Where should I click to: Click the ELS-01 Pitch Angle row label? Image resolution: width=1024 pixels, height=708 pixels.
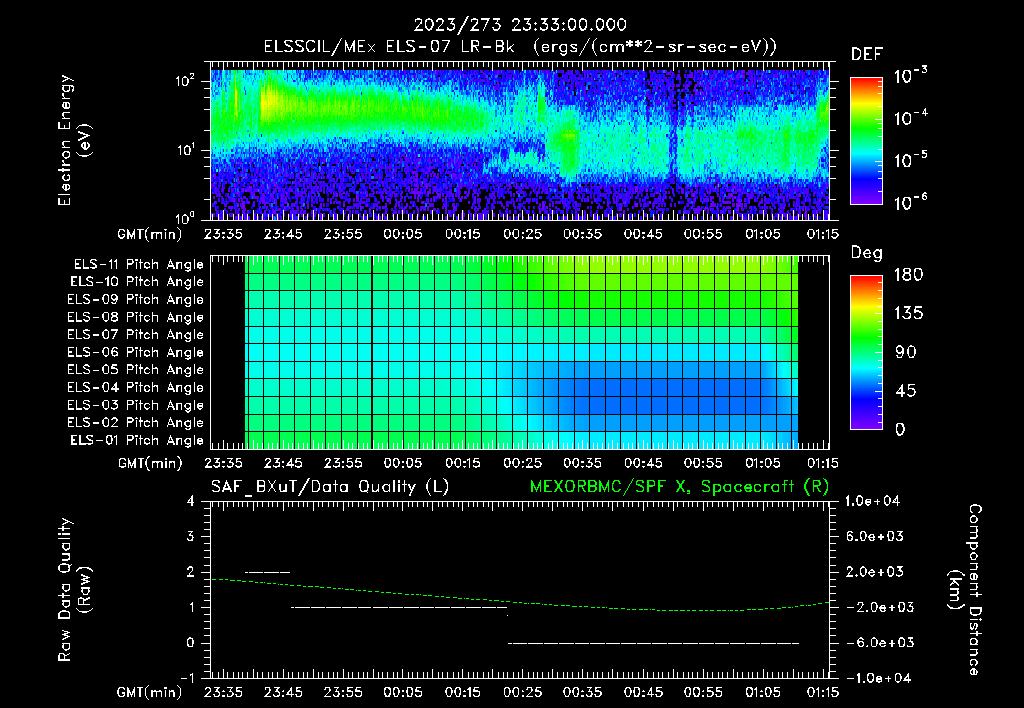click(x=137, y=441)
